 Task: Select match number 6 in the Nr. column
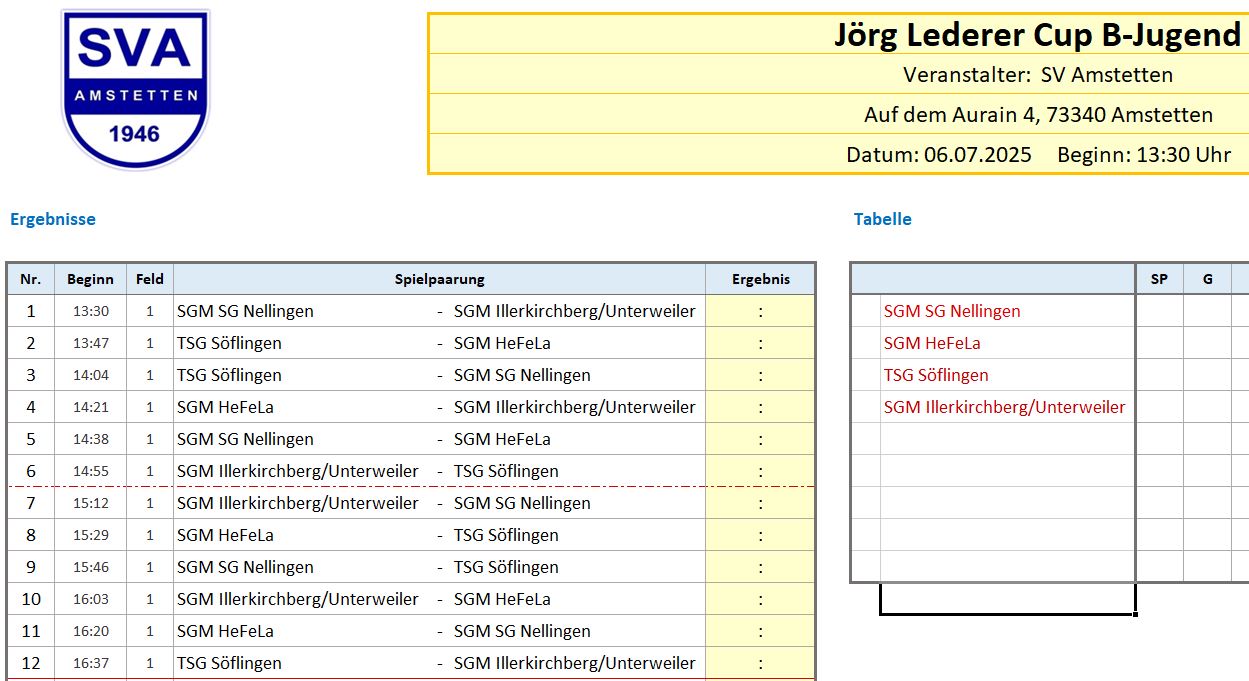[31, 471]
